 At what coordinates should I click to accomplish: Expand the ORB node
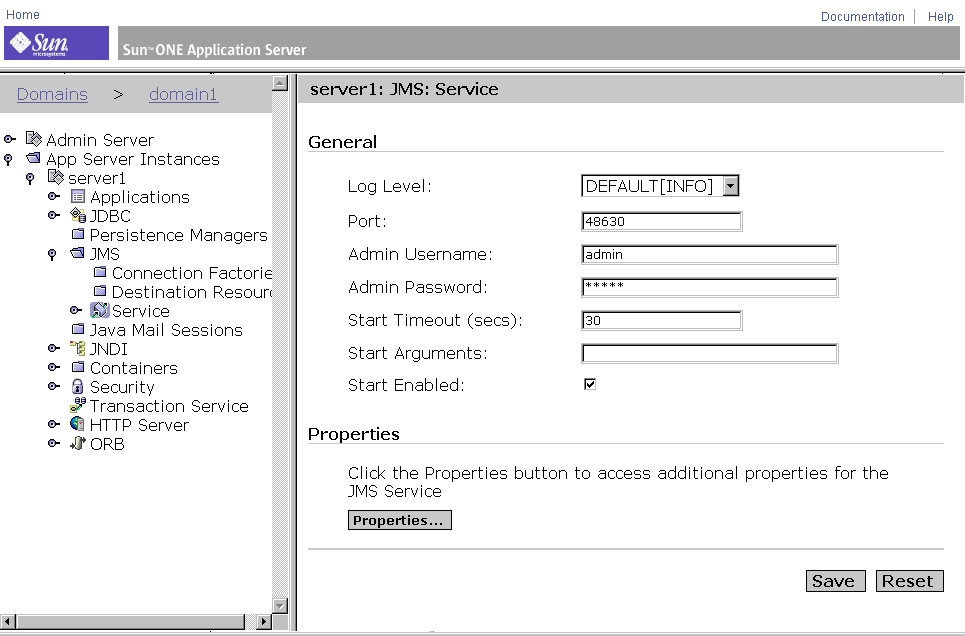click(x=54, y=443)
